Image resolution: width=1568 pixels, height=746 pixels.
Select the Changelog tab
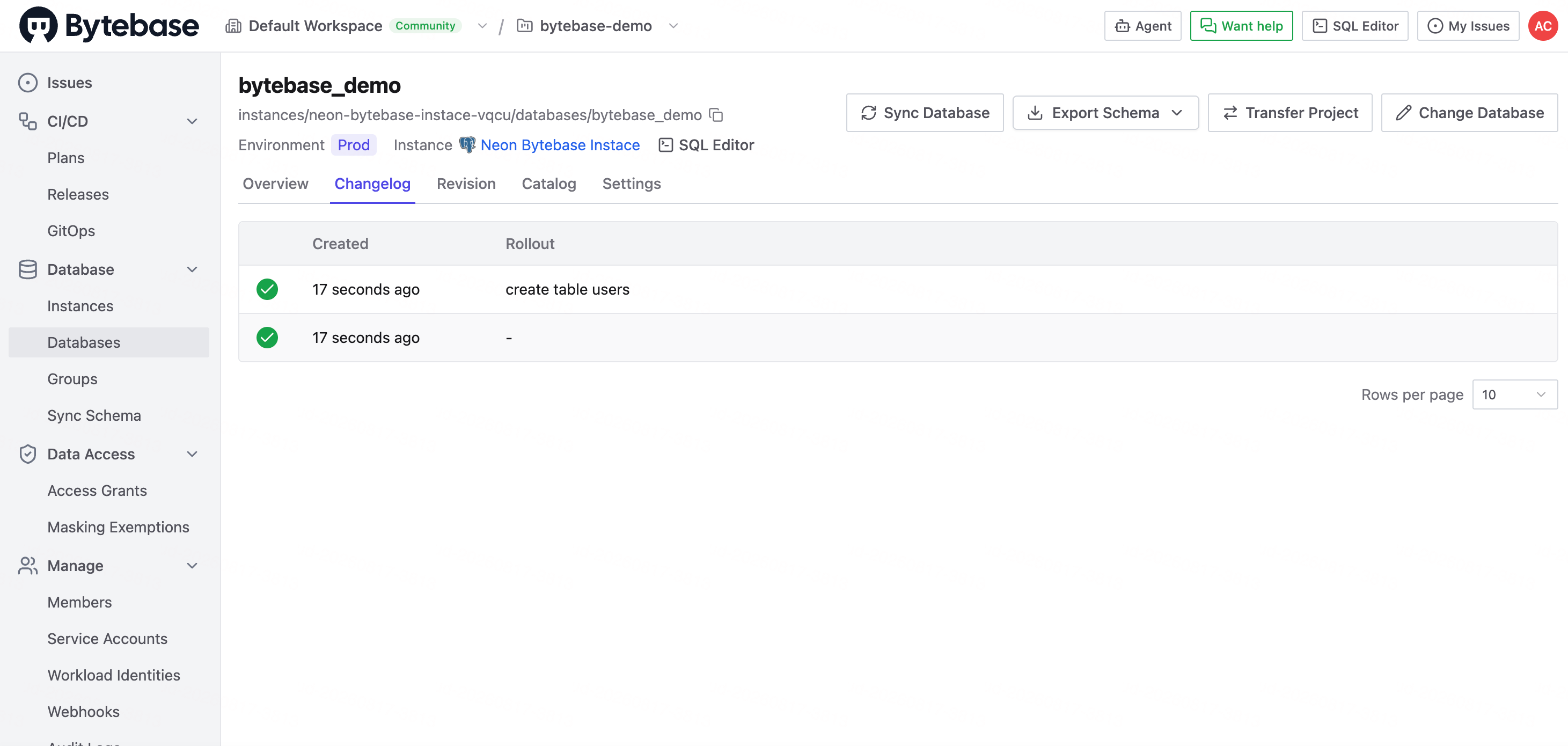pyautogui.click(x=372, y=184)
